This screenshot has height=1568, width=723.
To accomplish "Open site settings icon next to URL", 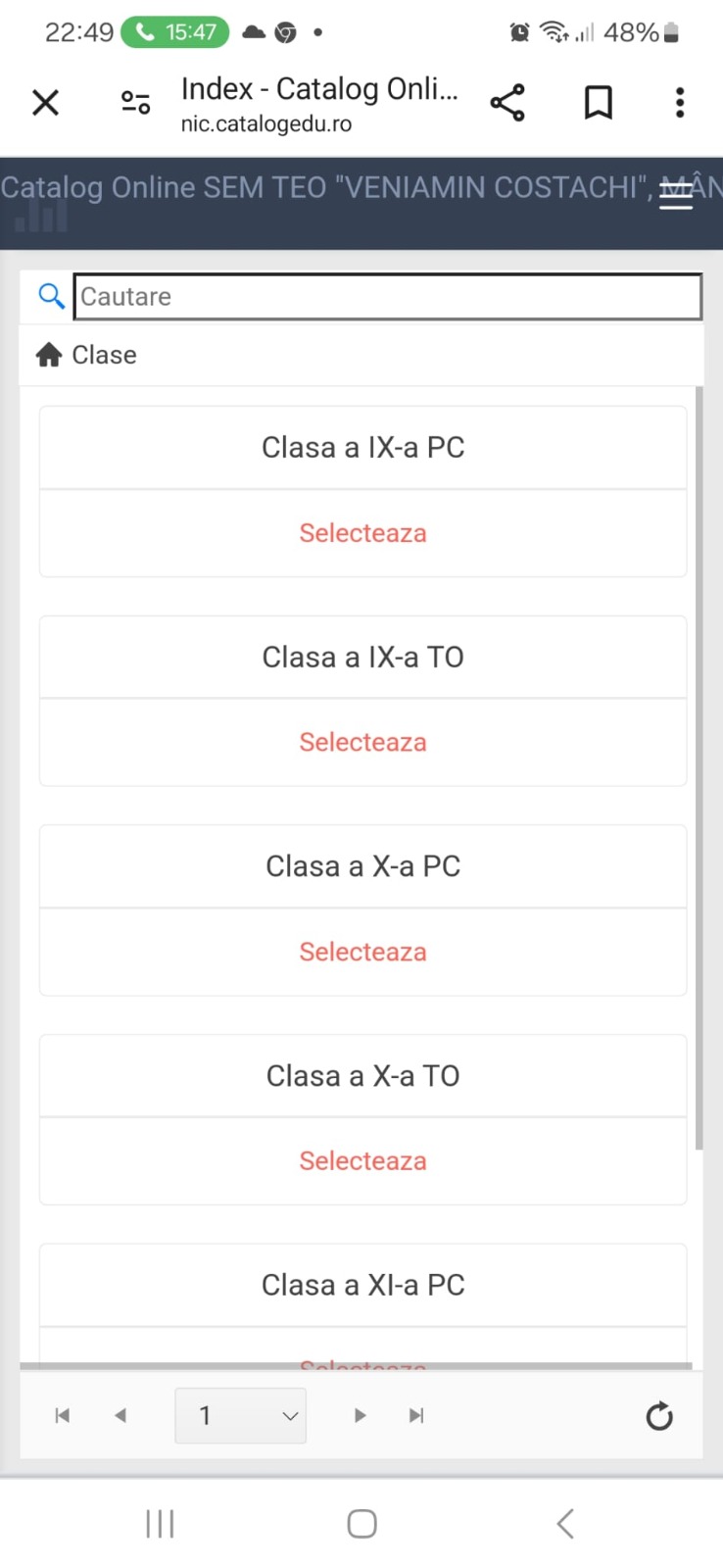I will point(135,103).
